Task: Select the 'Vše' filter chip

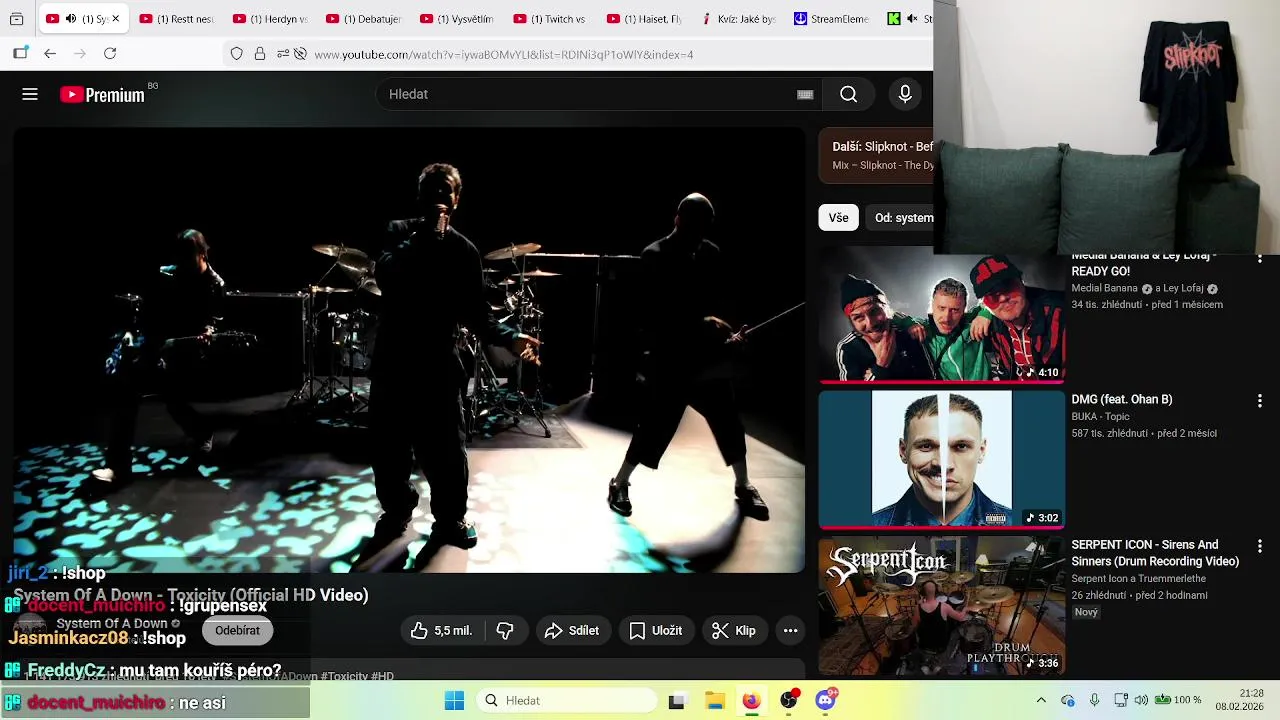Action: pos(838,217)
